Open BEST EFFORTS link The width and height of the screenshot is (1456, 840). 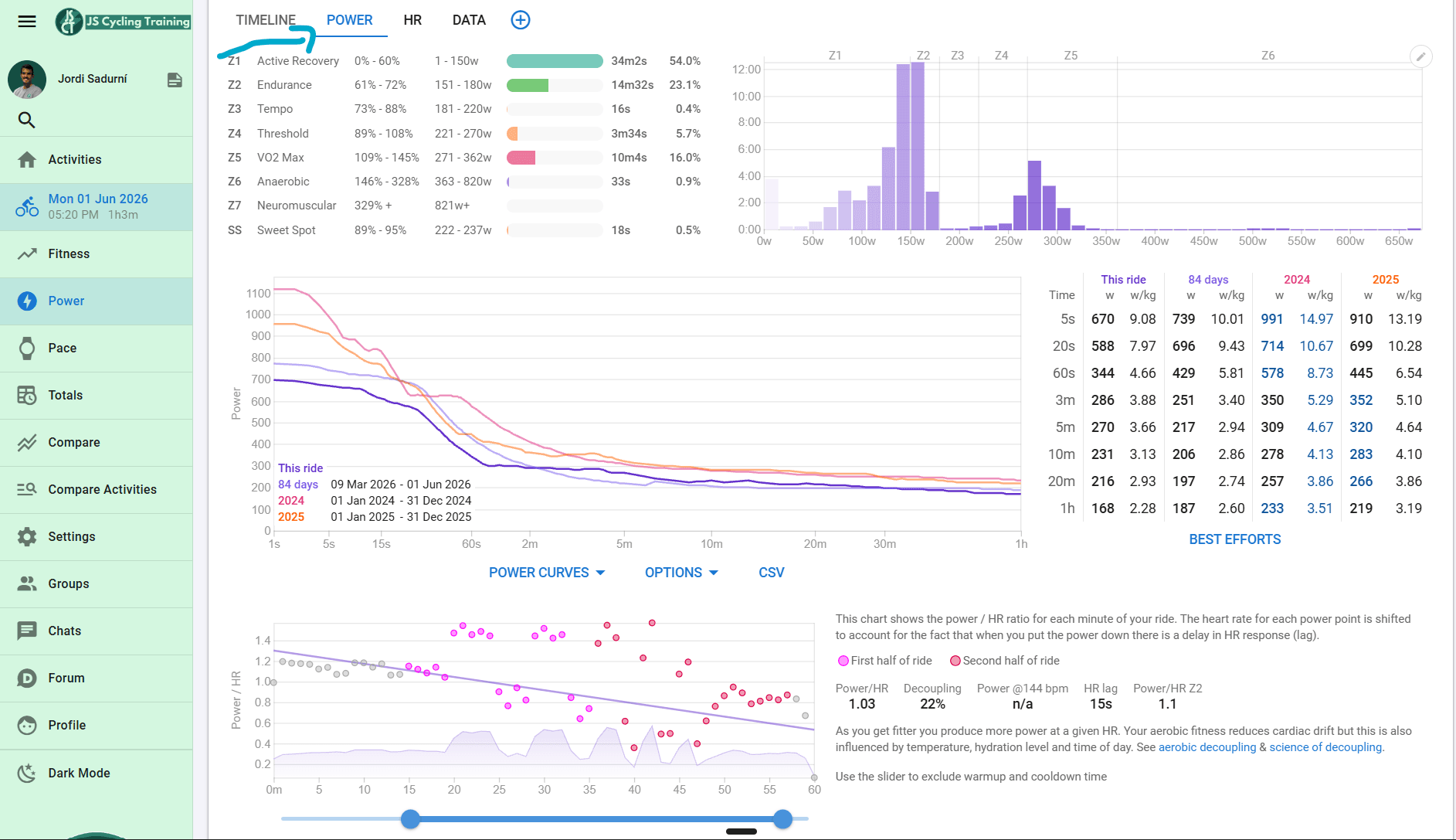1234,539
